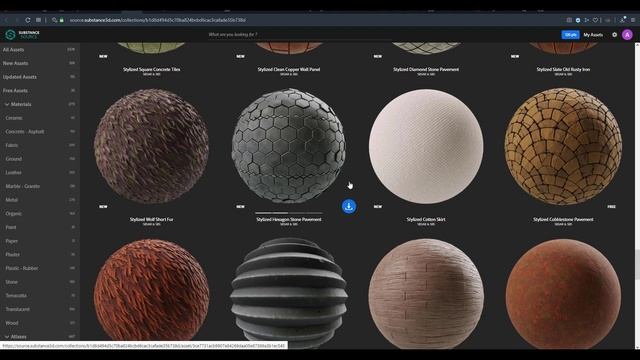
Task: Click the browser favorites heart icon
Action: [596, 20]
